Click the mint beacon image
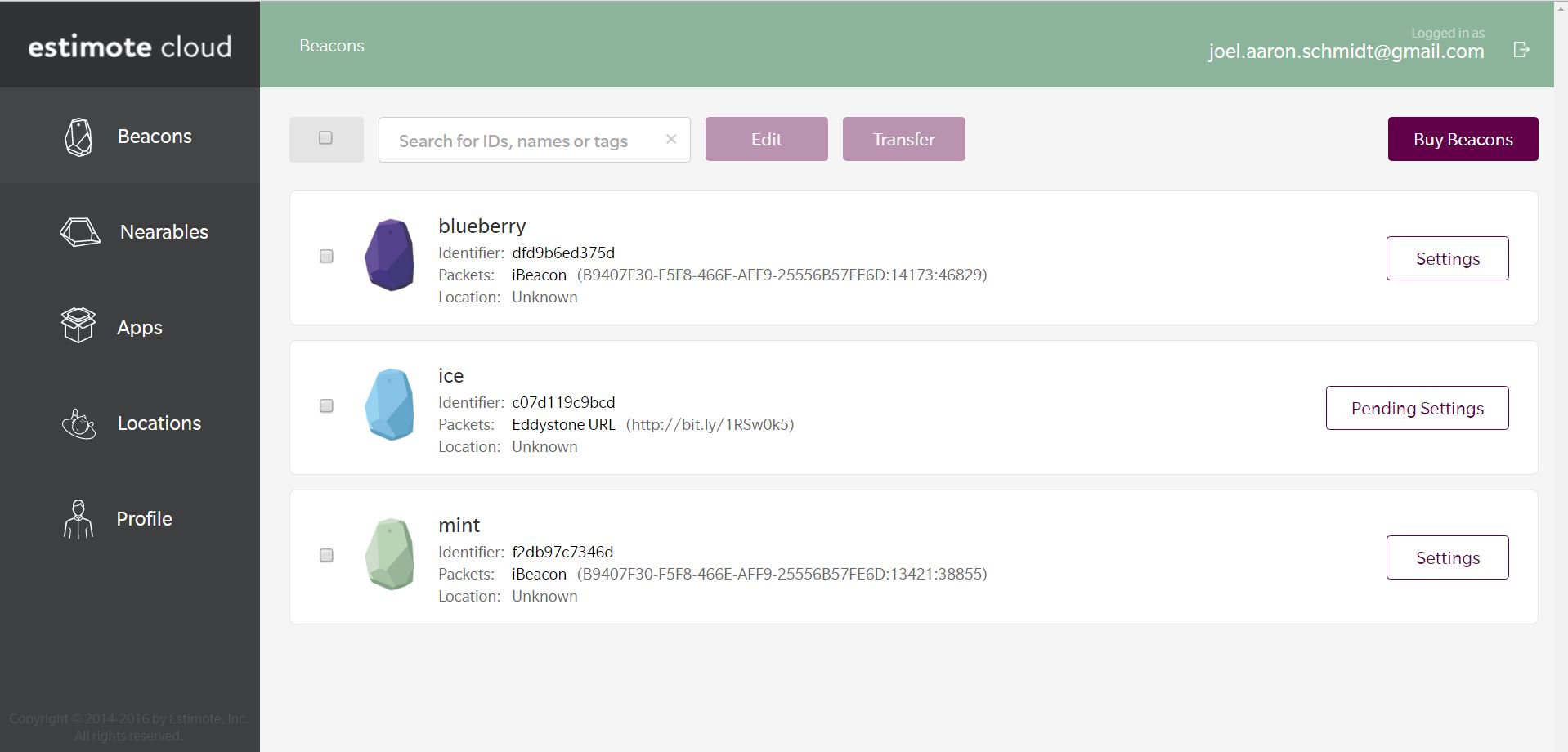This screenshot has height=752, width=1568. pyautogui.click(x=389, y=554)
